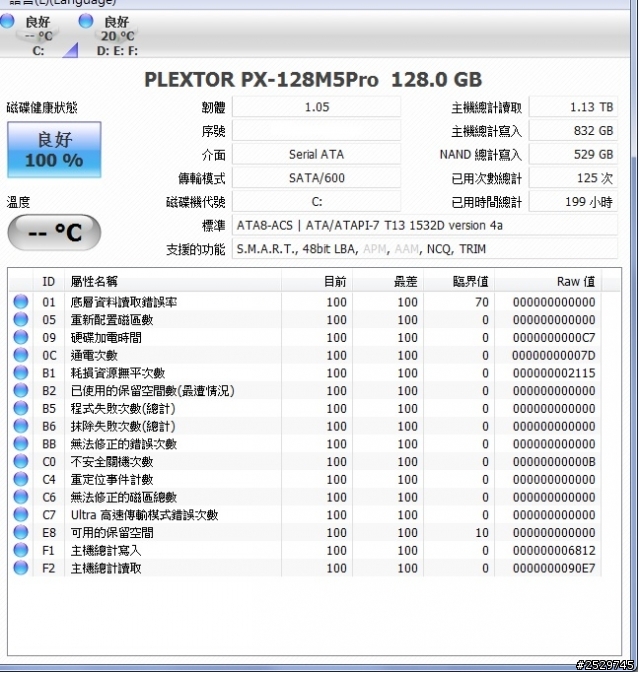
Task: Click the host writes value 832 GB
Action: [x=573, y=130]
